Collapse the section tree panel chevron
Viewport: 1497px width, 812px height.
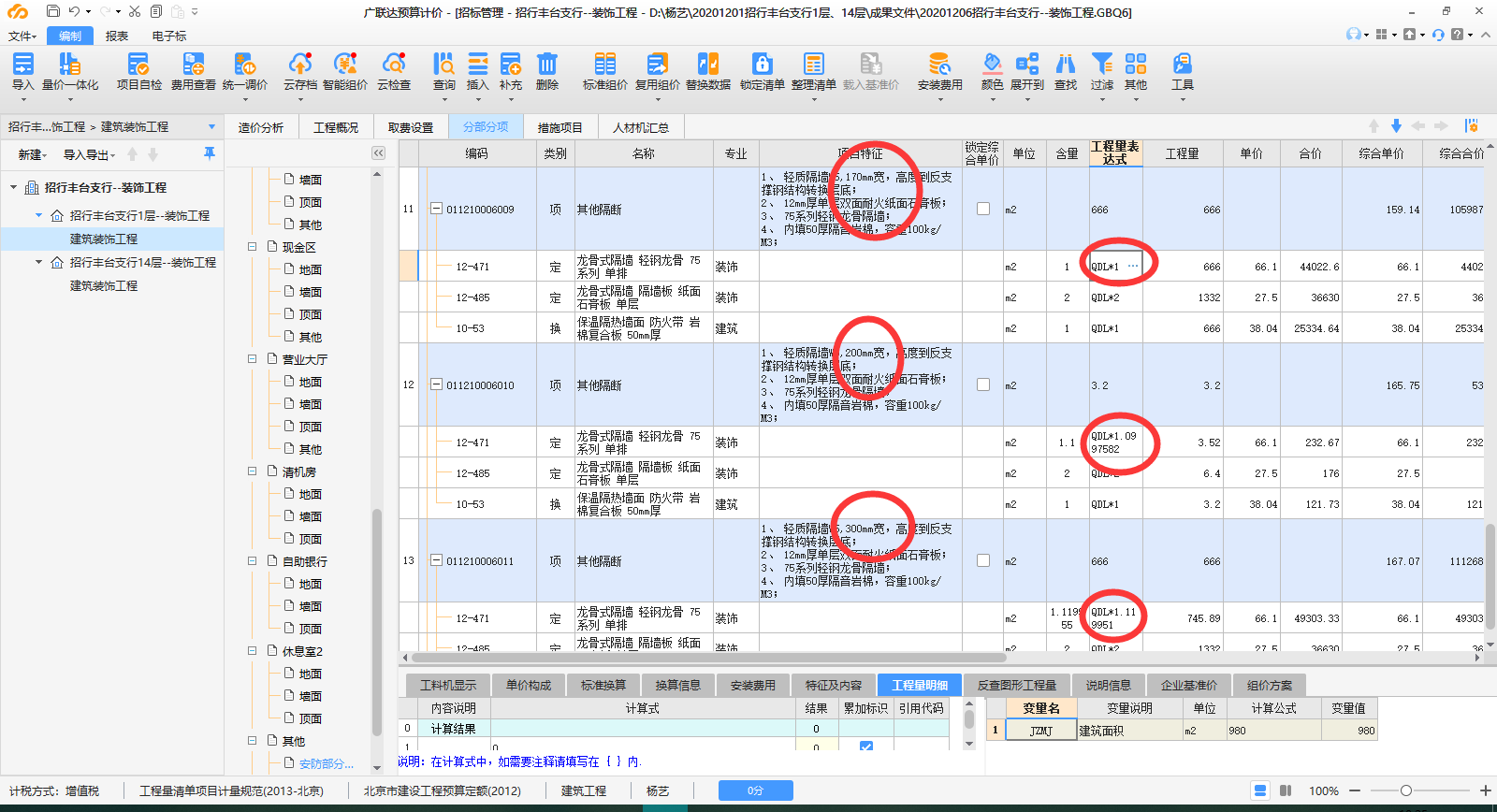pos(378,153)
